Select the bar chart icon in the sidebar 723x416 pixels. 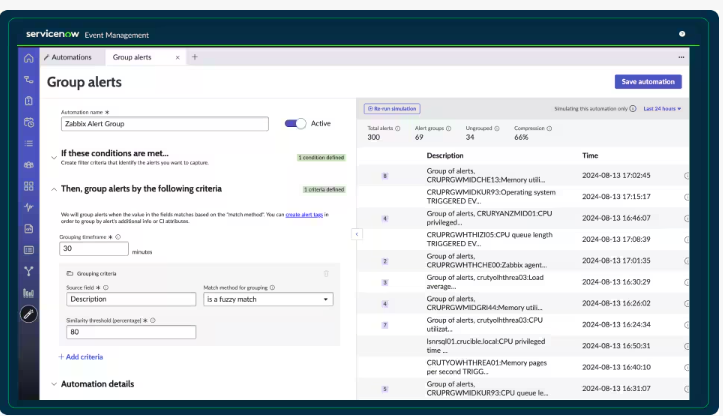point(29,292)
